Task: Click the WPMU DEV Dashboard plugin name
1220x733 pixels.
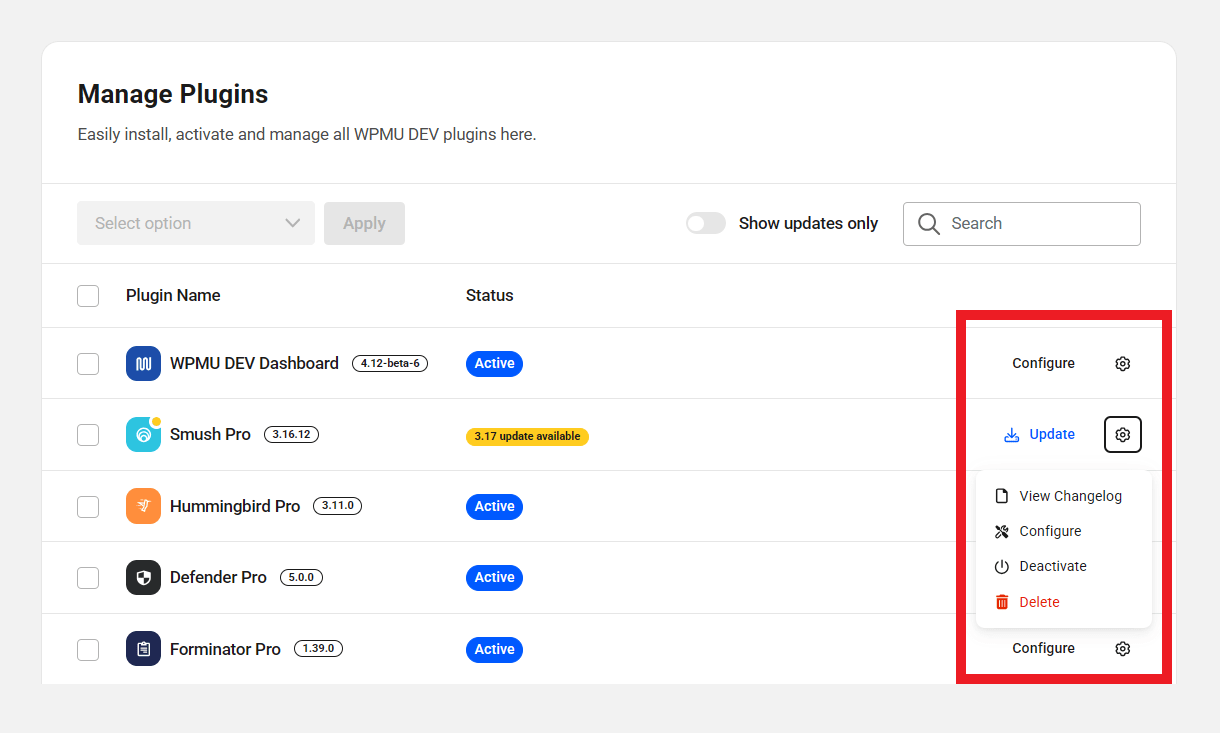Action: [x=254, y=364]
